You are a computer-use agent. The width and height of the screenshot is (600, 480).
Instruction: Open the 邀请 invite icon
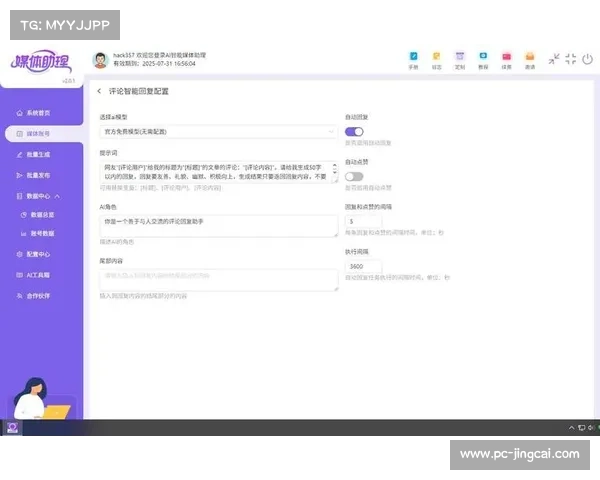click(x=530, y=60)
